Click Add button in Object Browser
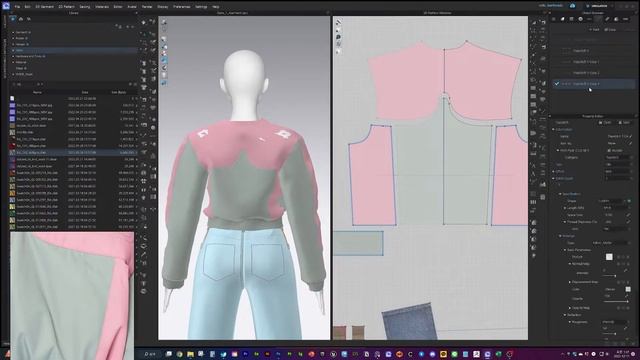Viewport: 640px width, 360px height. pyautogui.click(x=594, y=29)
